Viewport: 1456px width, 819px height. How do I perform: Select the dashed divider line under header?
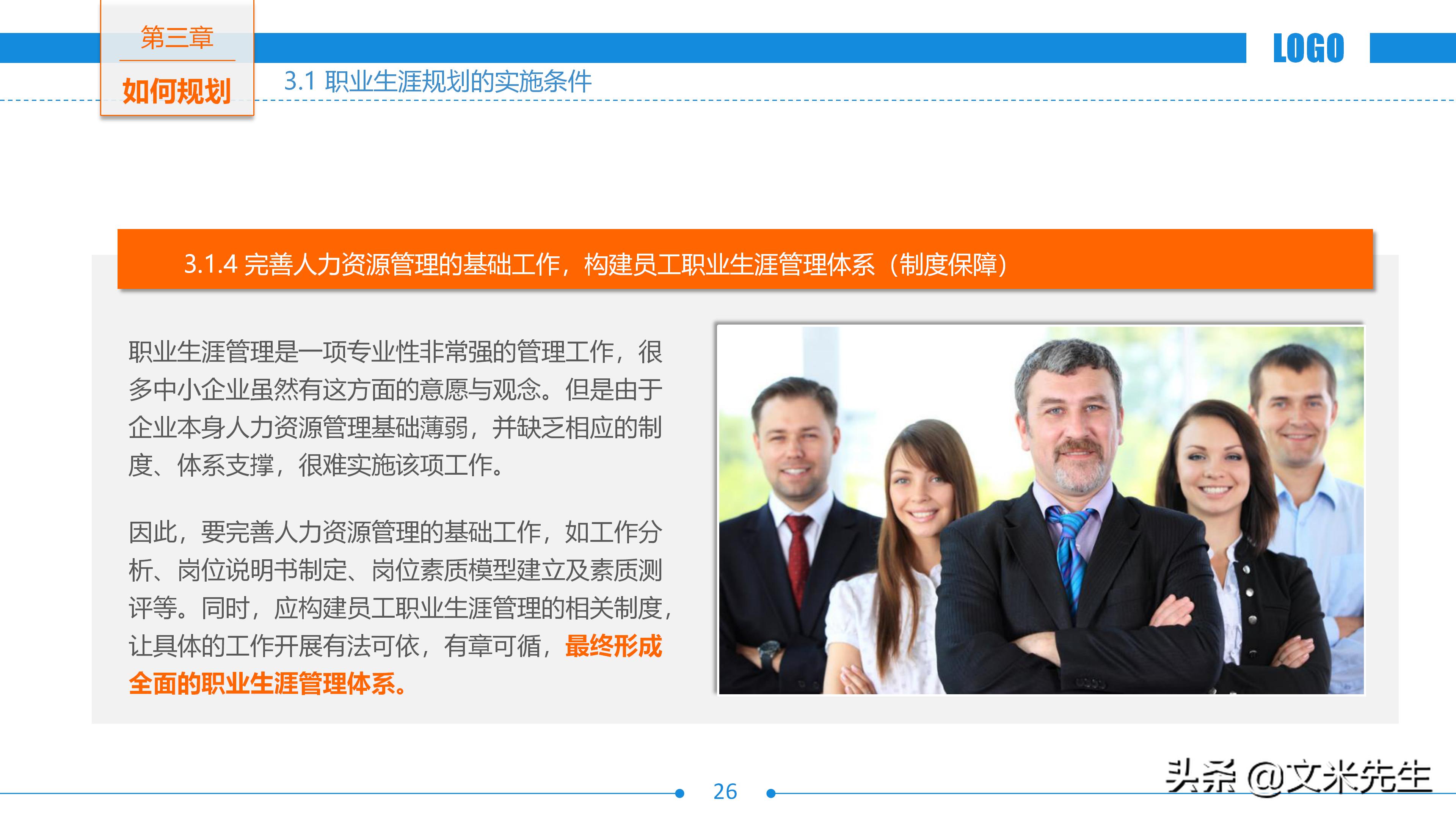pos(848,100)
